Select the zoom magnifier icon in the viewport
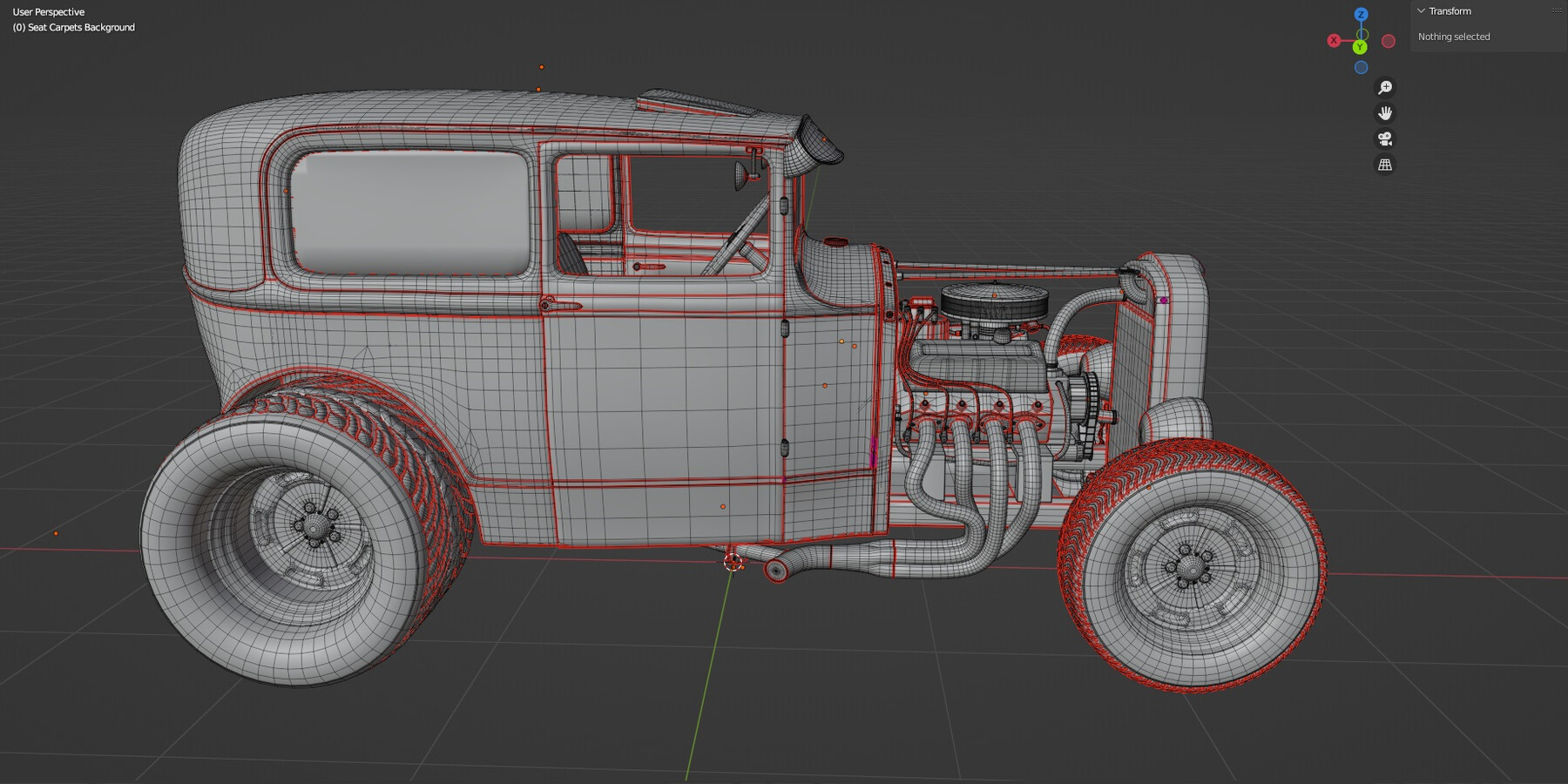1568x784 pixels. point(1385,86)
